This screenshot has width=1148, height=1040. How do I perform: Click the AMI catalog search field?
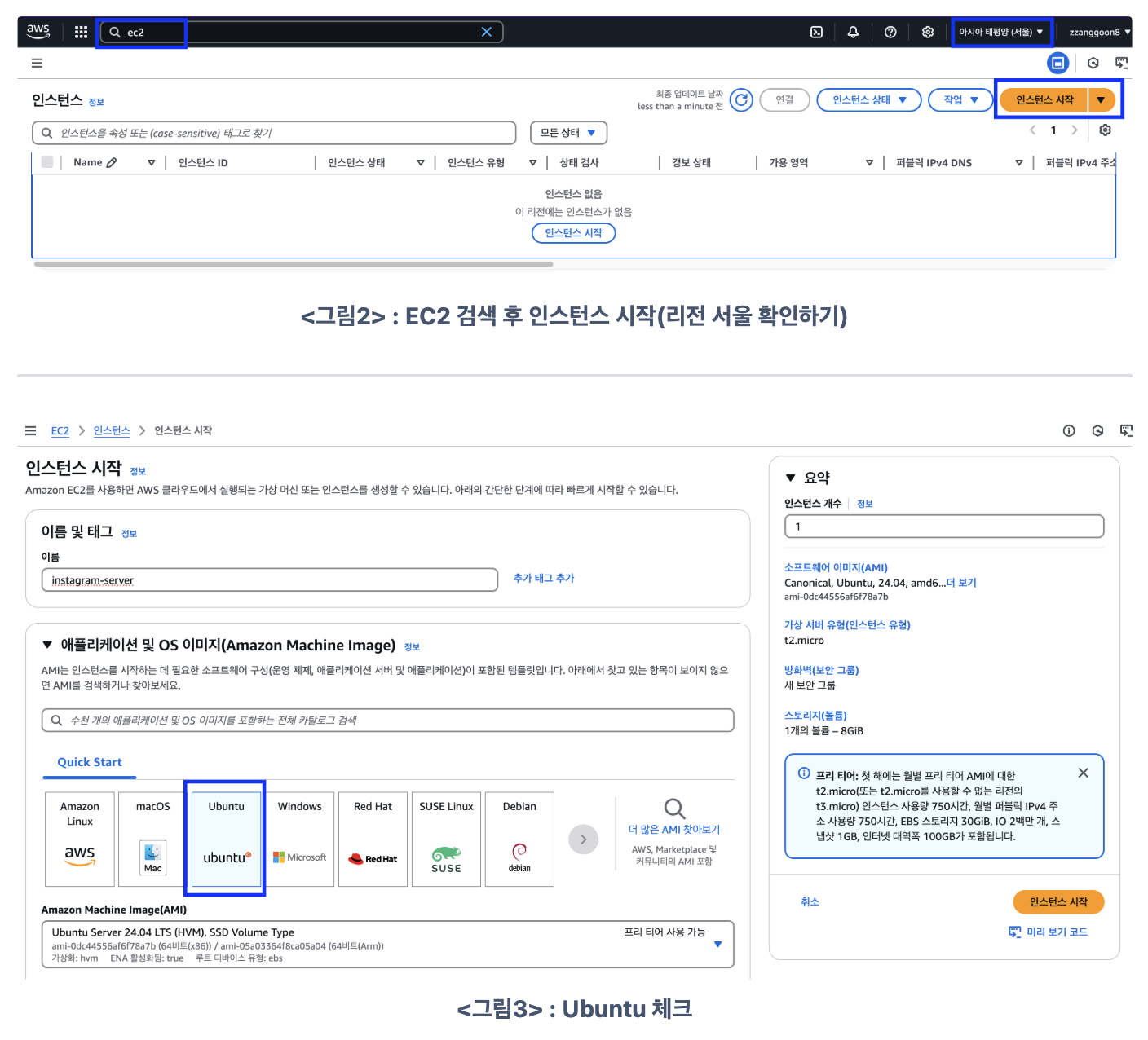(388, 720)
